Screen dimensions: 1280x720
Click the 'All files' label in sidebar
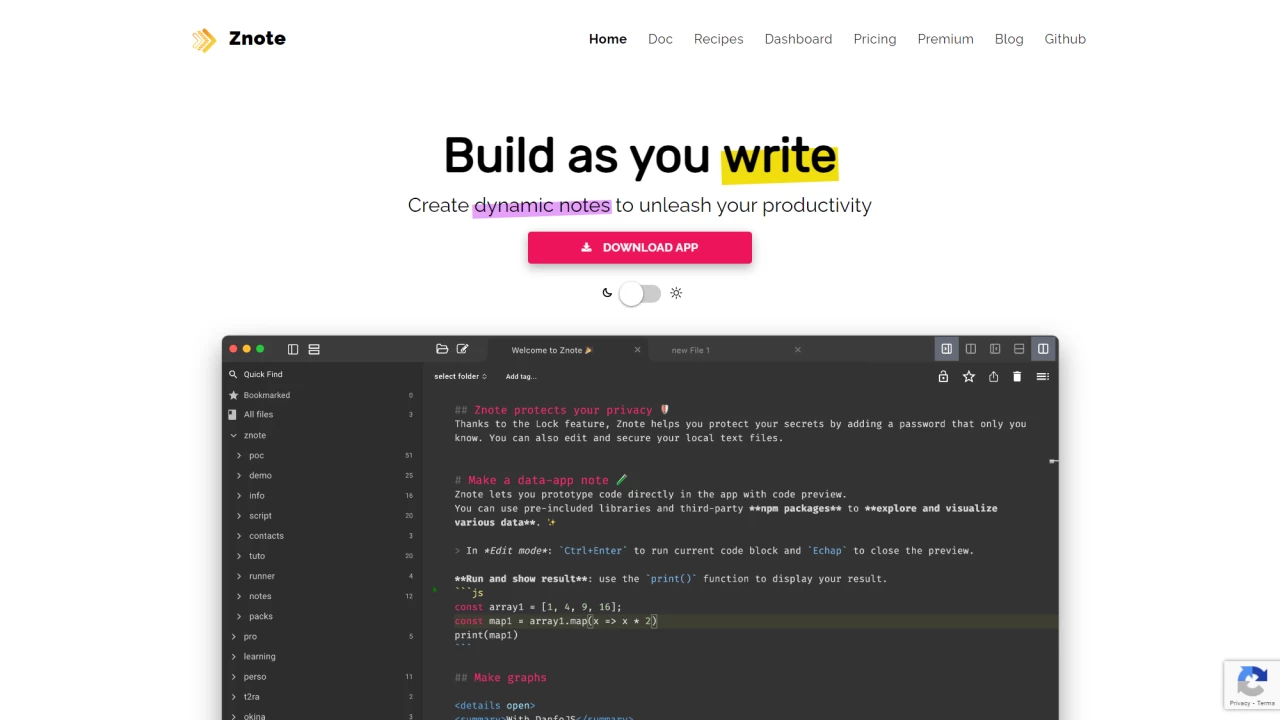[258, 414]
